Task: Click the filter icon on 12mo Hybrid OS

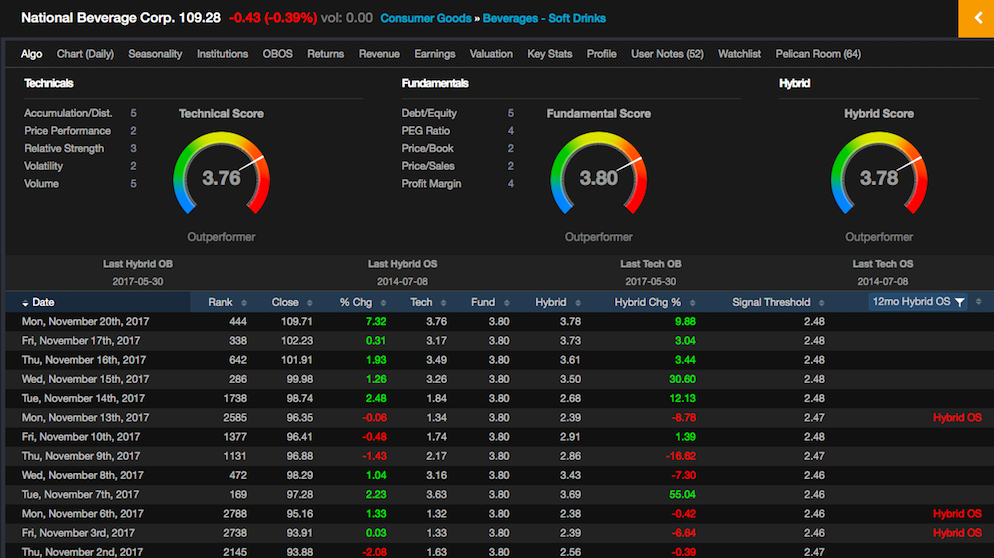Action: pyautogui.click(x=960, y=302)
